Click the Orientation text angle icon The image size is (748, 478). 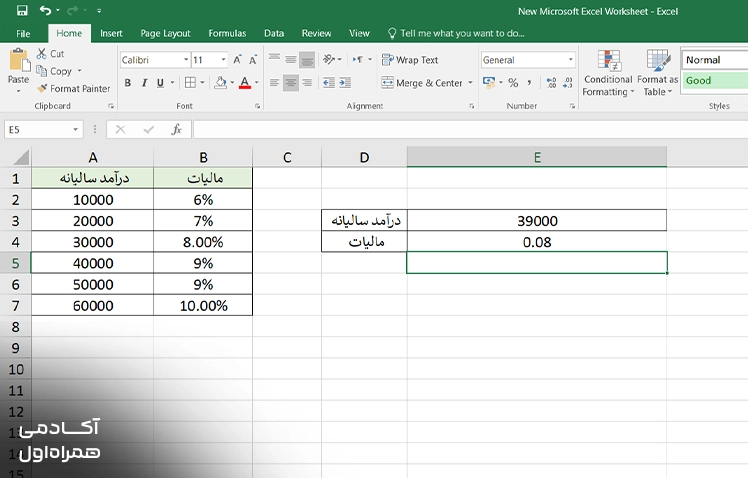point(330,59)
